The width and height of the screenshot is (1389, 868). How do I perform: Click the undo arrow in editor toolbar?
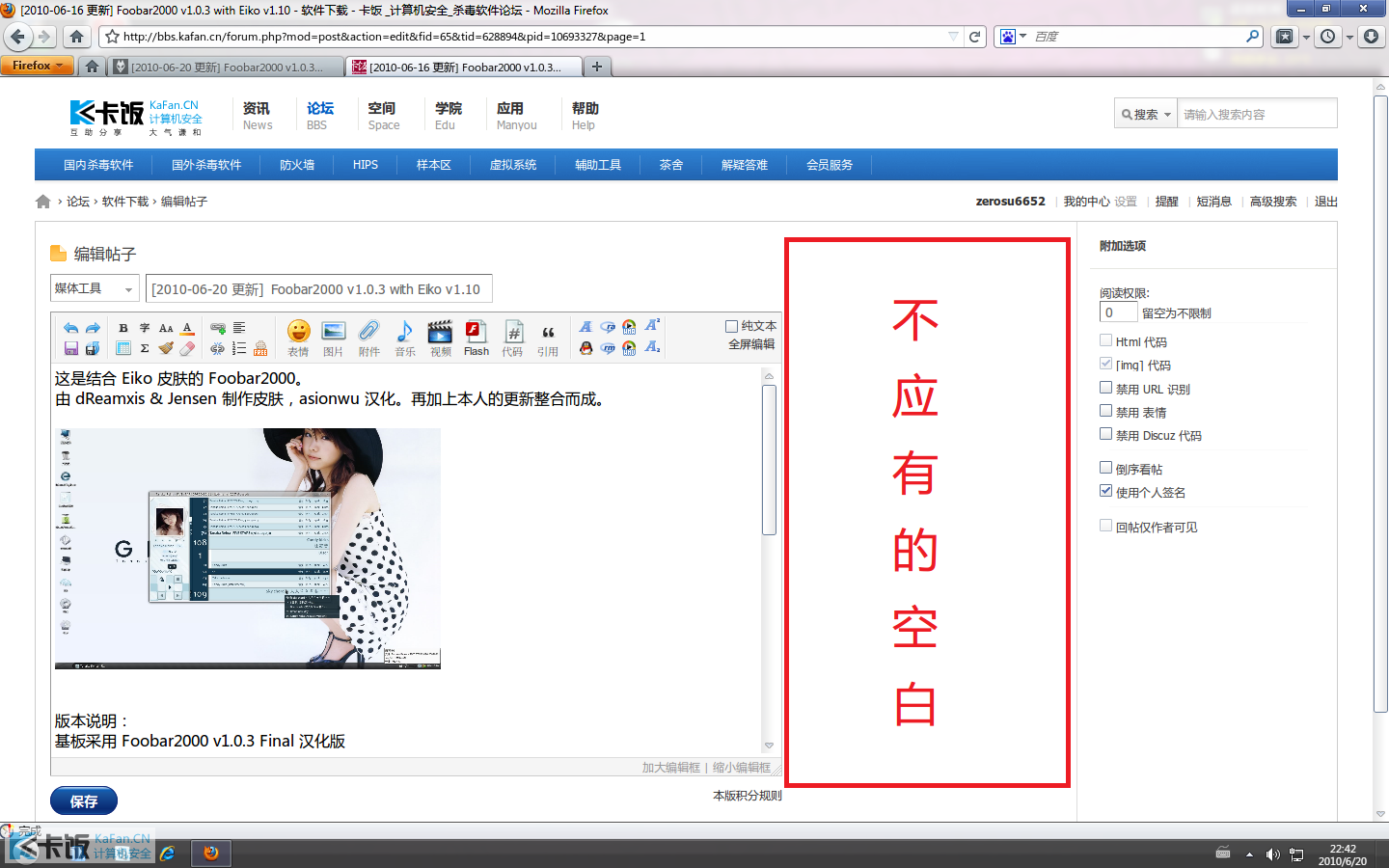click(70, 328)
